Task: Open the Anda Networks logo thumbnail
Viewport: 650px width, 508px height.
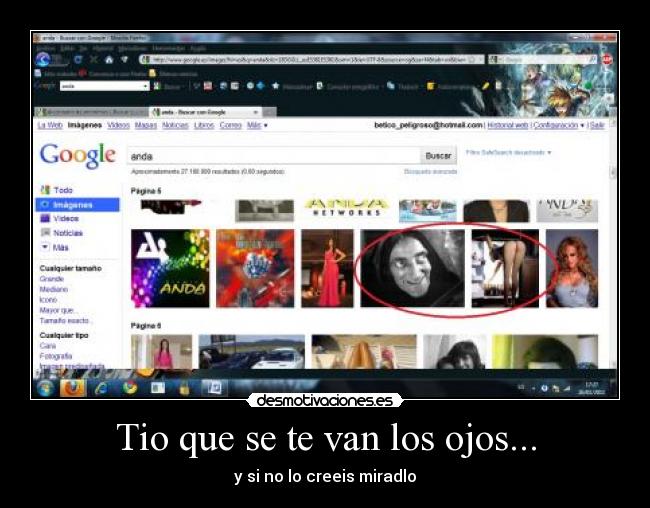Action: 347,208
